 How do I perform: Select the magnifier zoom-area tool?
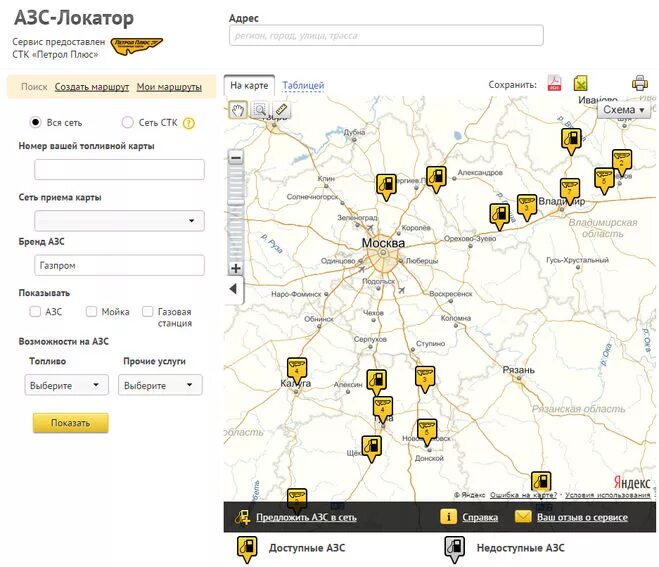(x=260, y=110)
